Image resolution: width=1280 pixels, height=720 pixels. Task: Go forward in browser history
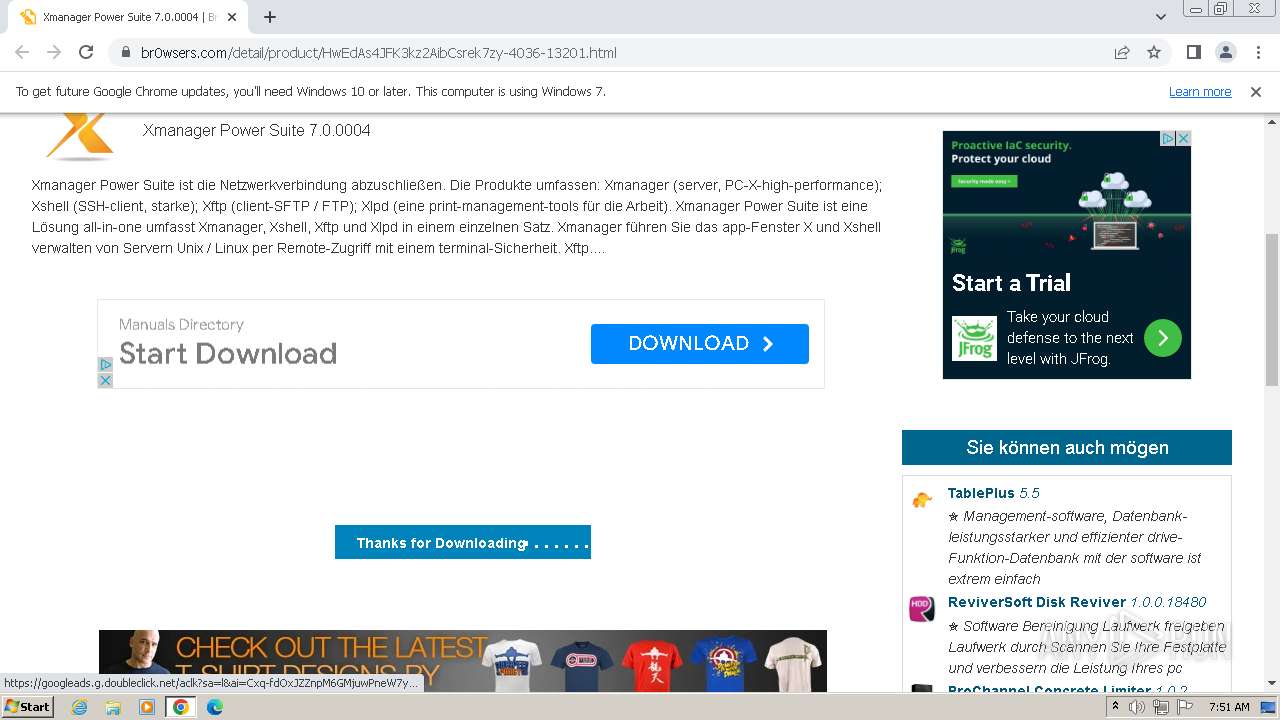54,52
